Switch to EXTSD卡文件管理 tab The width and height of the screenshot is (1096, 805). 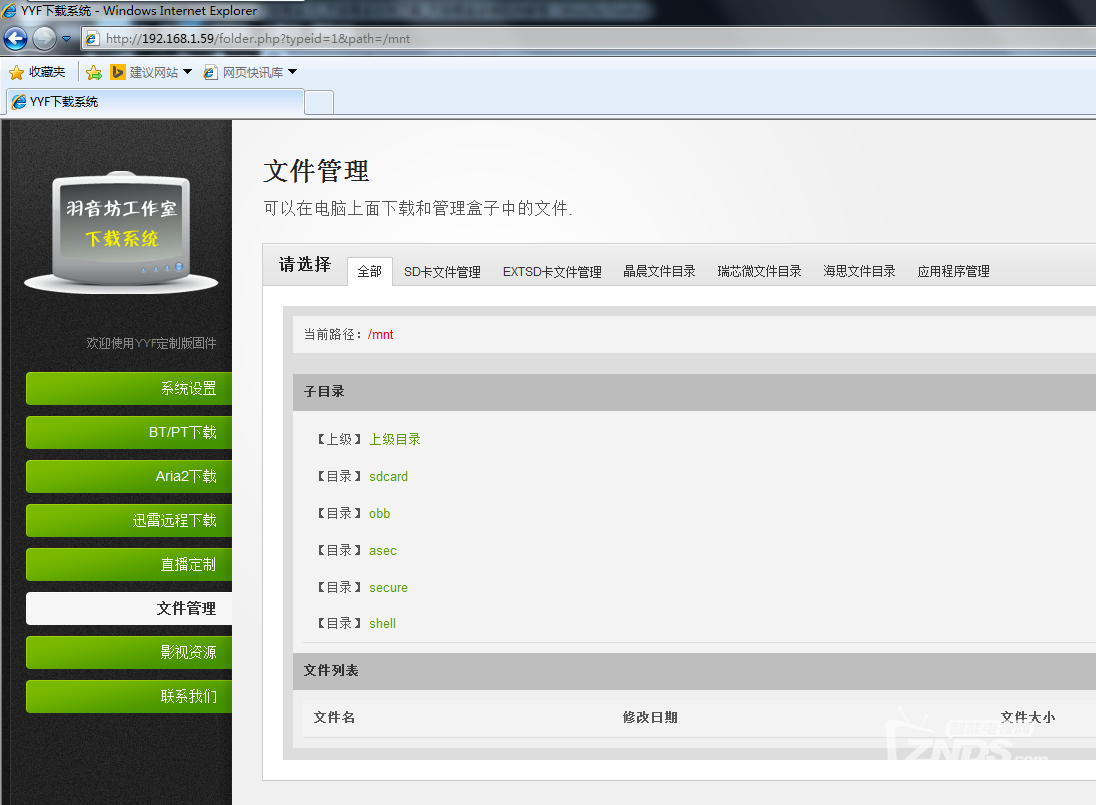click(x=551, y=272)
